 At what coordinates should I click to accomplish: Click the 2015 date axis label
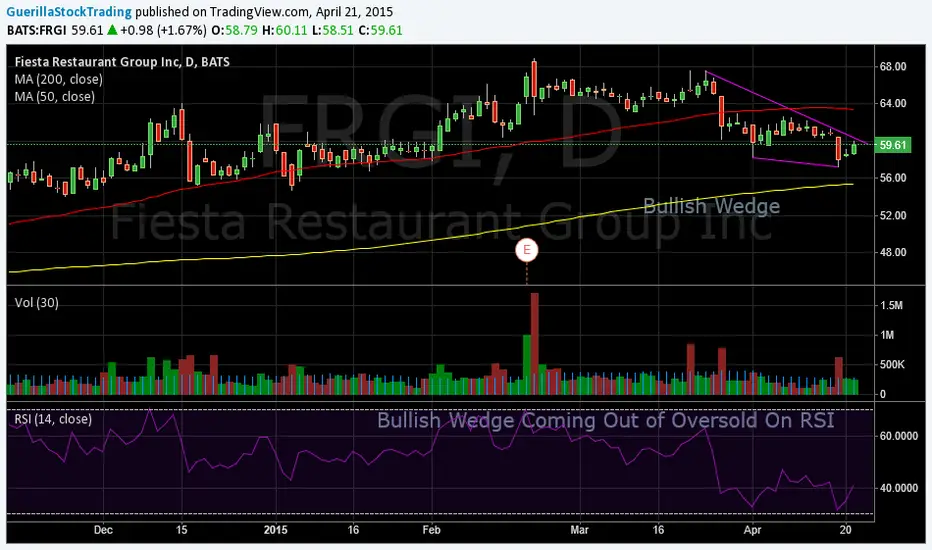click(275, 530)
